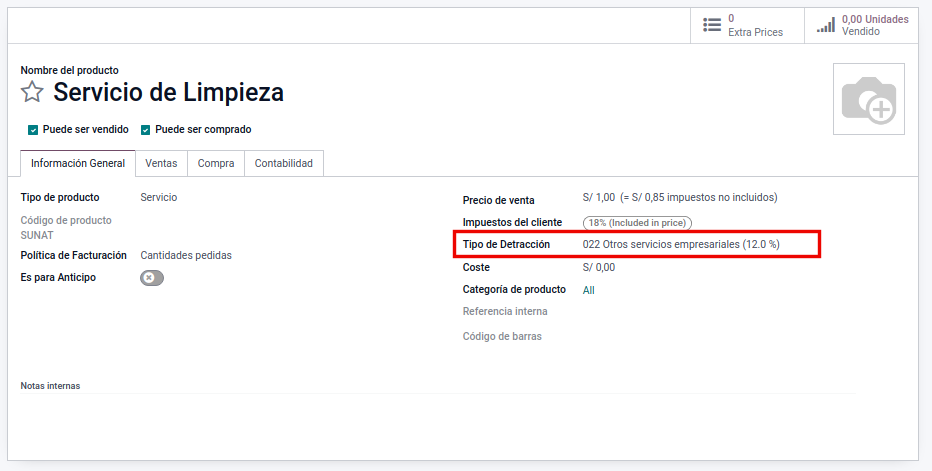932x471 pixels.
Task: Switch to the Ventas tab
Action: (x=161, y=163)
